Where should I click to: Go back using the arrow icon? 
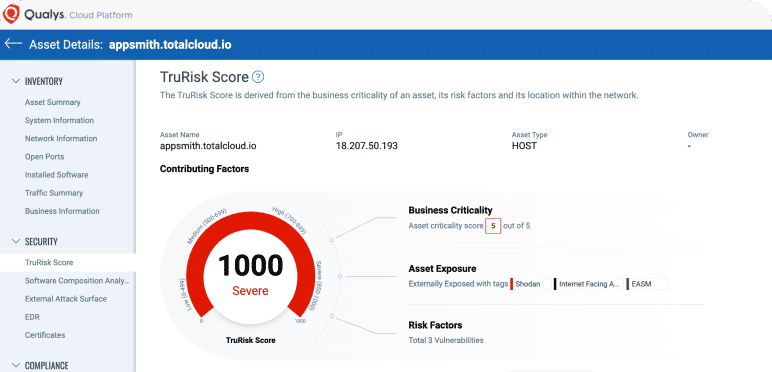pos(13,44)
